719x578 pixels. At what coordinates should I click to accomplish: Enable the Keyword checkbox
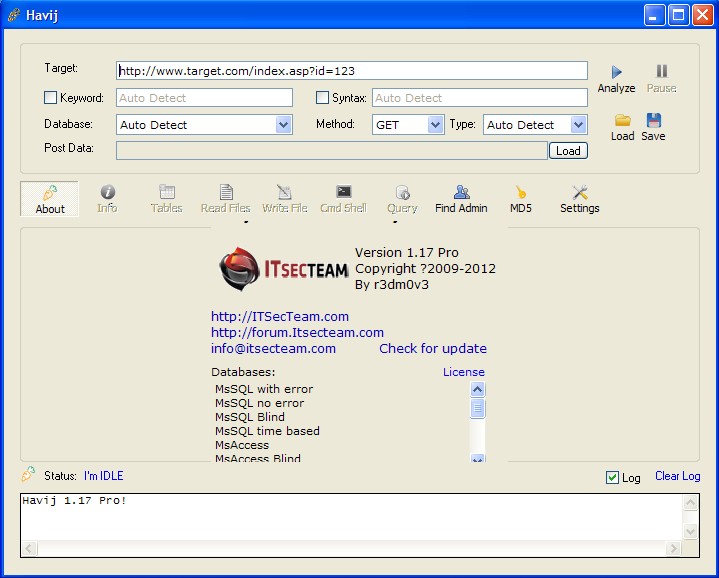pyautogui.click(x=50, y=98)
